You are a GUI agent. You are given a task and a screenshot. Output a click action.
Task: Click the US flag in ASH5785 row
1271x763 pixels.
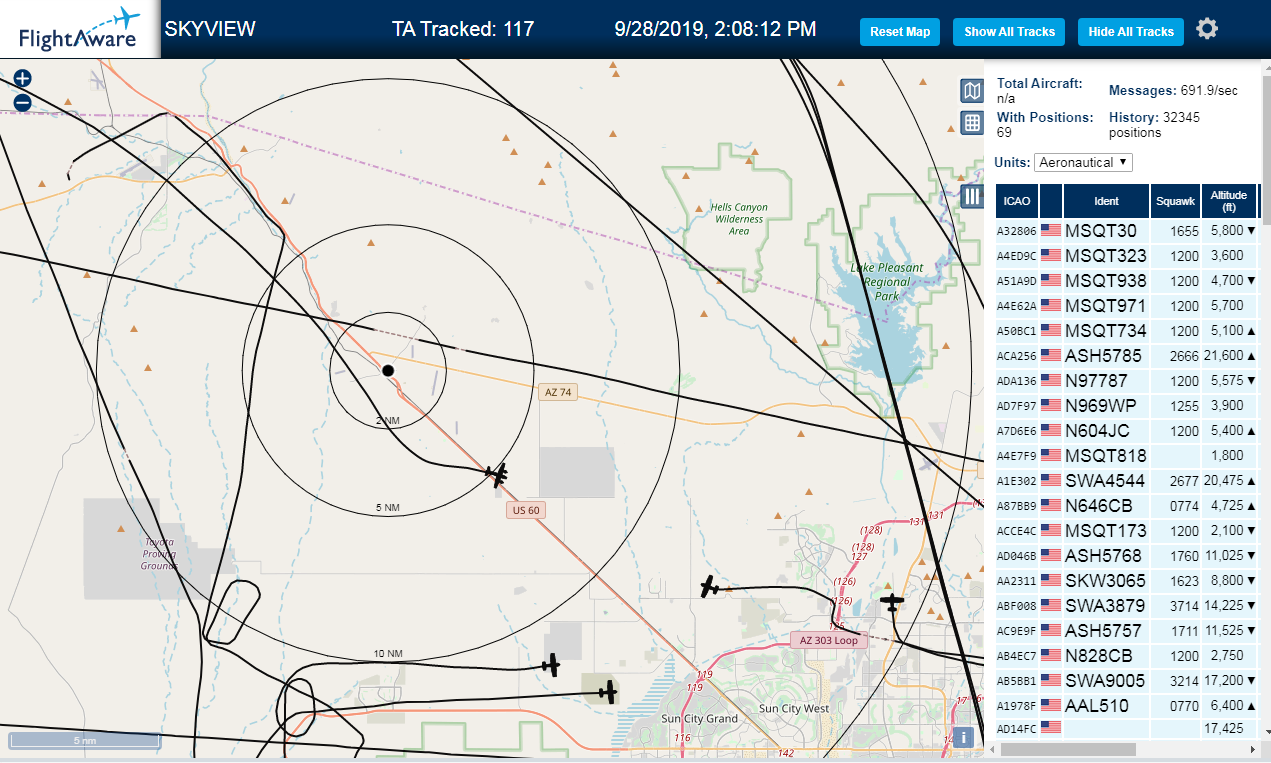(1051, 355)
